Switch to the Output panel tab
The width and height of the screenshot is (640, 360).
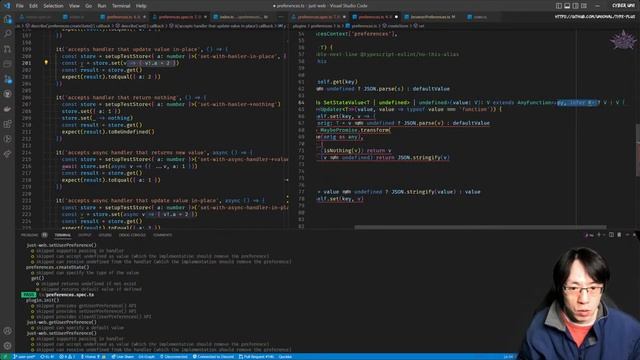point(84,235)
